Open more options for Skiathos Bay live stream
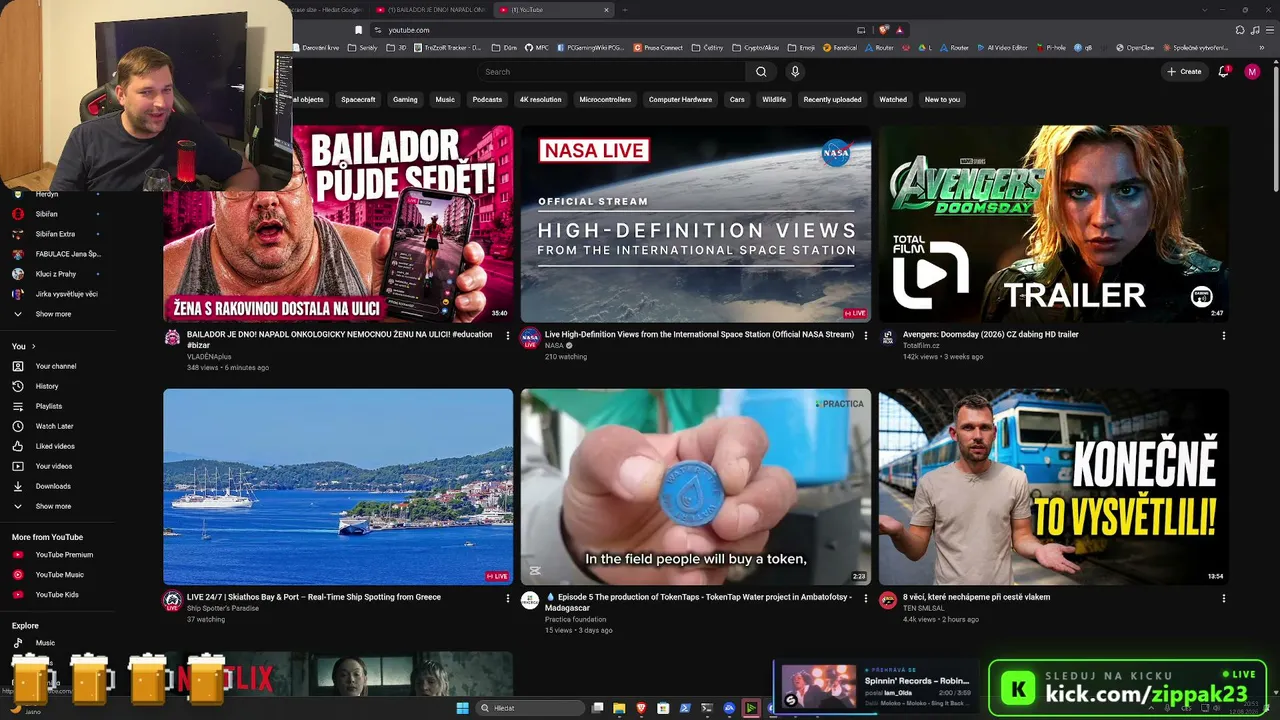The image size is (1280, 720). point(508,598)
